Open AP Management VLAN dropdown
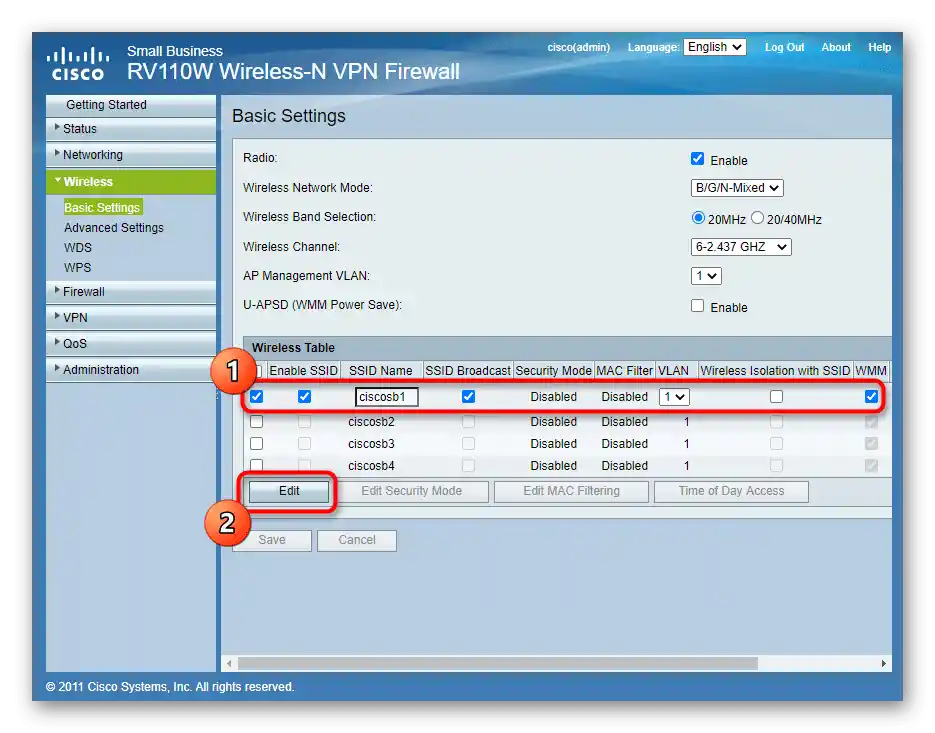The height and width of the screenshot is (733, 935). (x=707, y=276)
